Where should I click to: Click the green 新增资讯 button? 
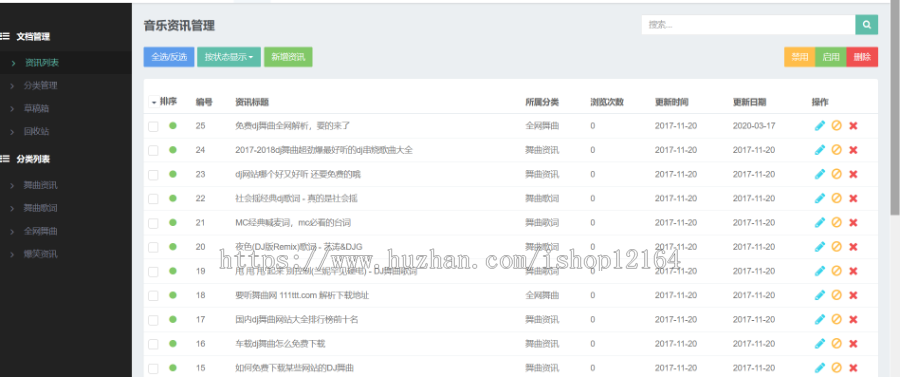tap(288, 57)
